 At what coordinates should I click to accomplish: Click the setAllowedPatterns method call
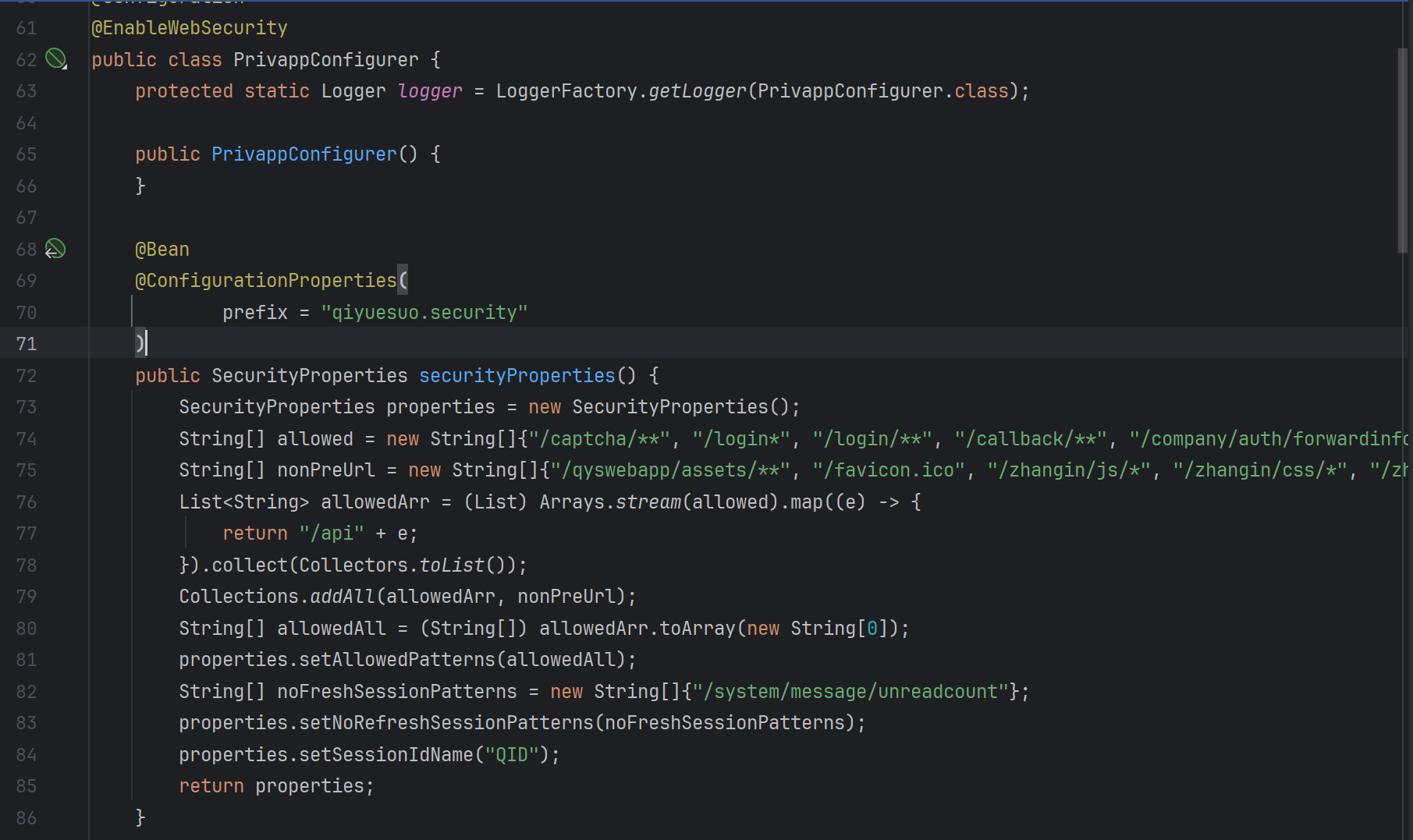click(x=397, y=660)
